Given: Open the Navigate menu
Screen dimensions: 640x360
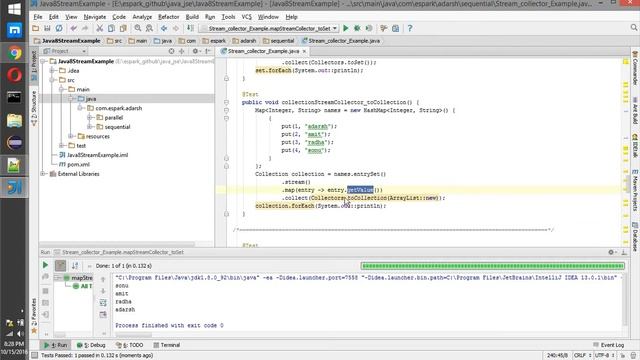Looking at the screenshot, I should pyautogui.click(x=95, y=17).
